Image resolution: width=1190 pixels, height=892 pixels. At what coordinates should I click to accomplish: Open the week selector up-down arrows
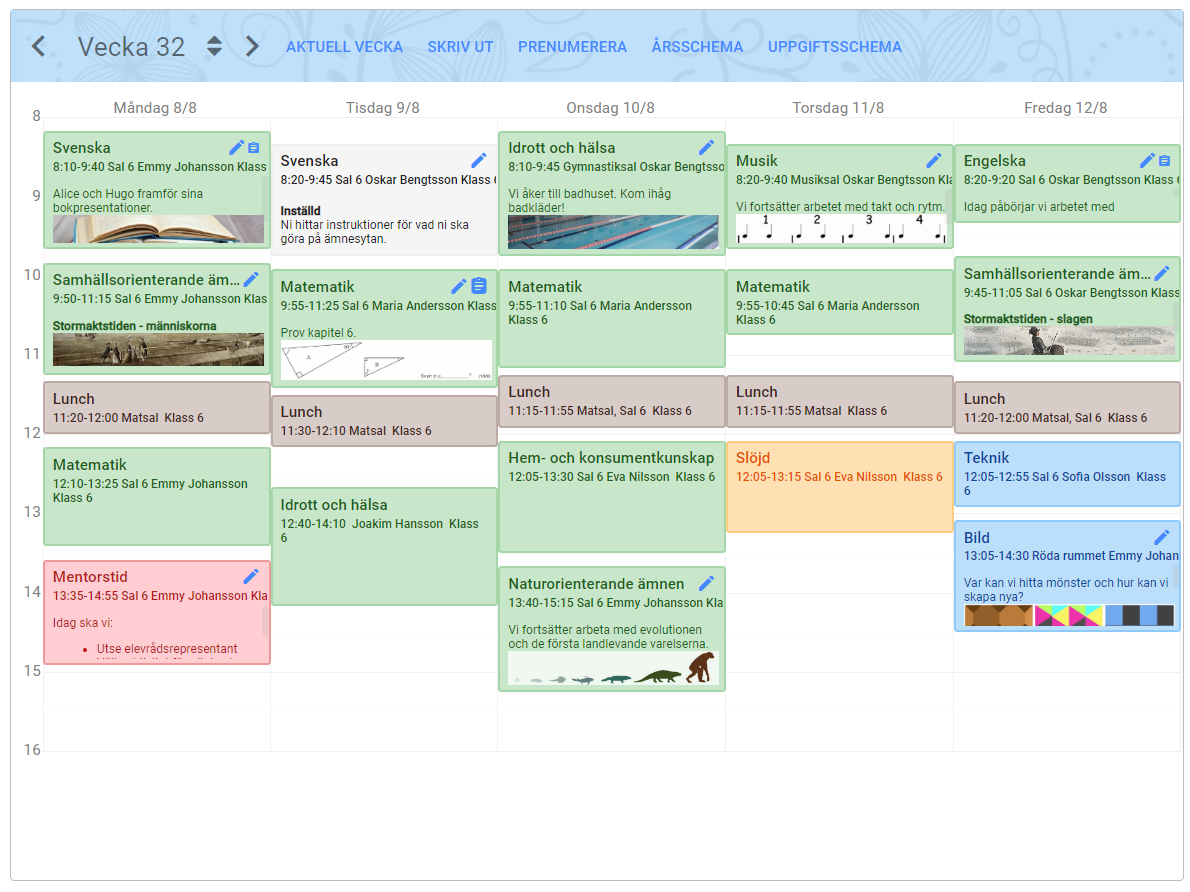(214, 46)
